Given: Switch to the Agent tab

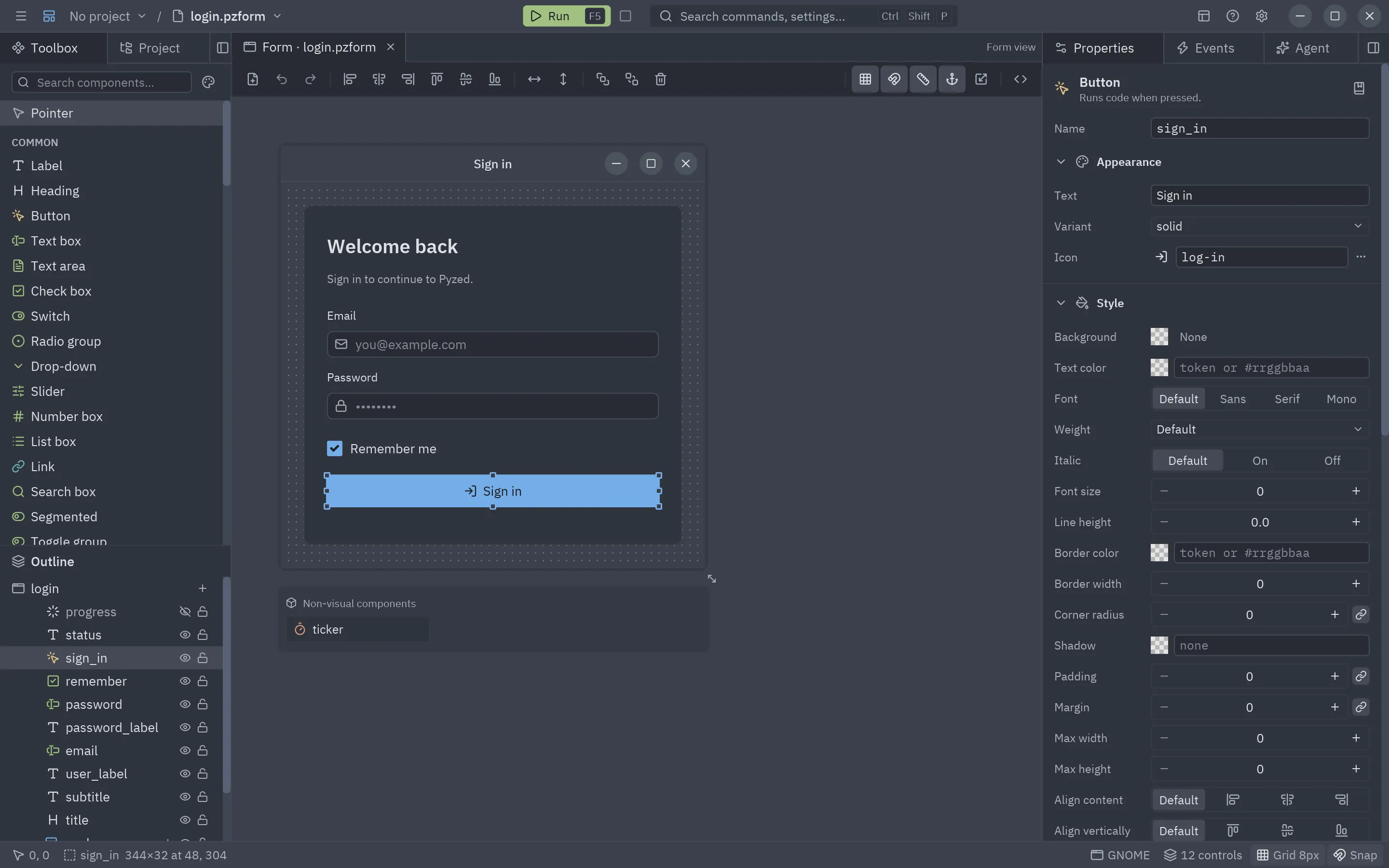Looking at the screenshot, I should pyautogui.click(x=1311, y=48).
